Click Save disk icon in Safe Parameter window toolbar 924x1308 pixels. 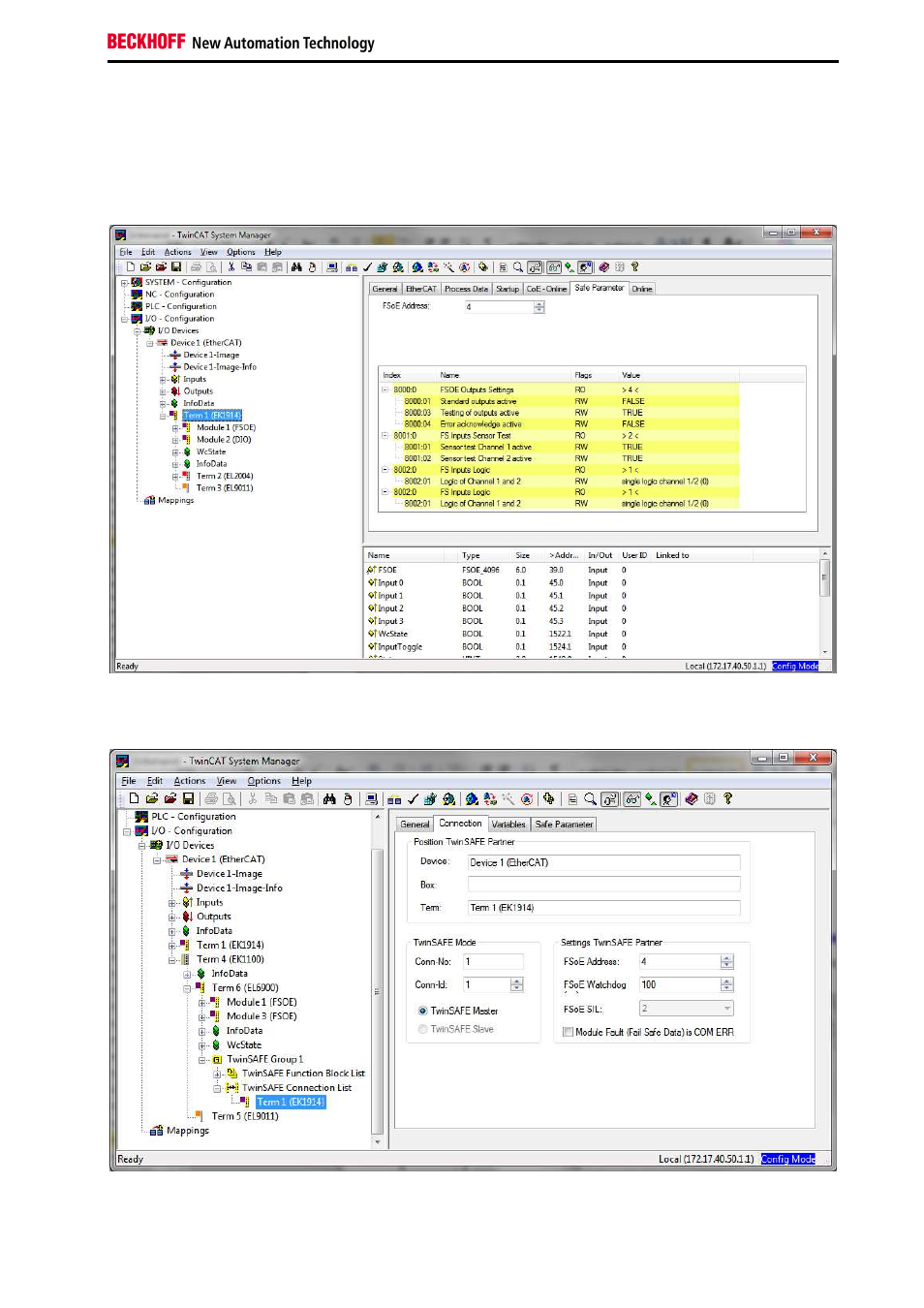point(176,266)
